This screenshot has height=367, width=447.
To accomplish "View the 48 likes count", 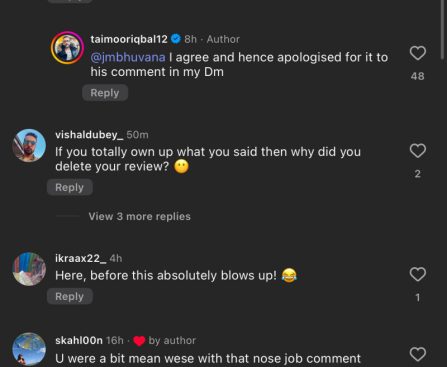I will (418, 76).
